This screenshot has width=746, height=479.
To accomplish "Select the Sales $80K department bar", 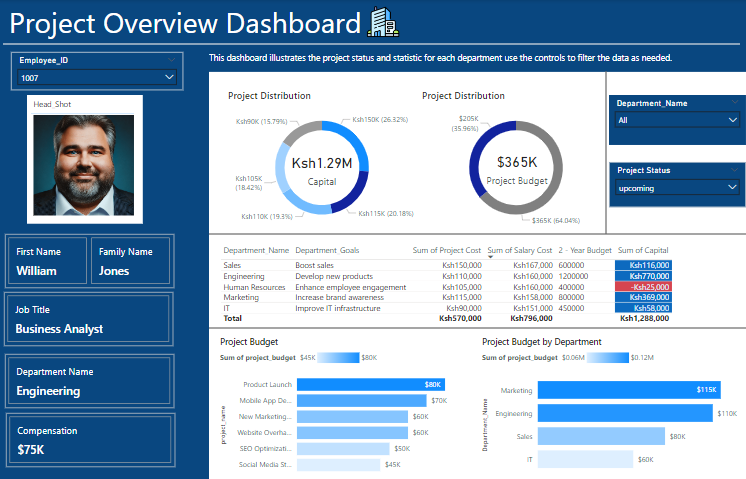I will (601, 436).
